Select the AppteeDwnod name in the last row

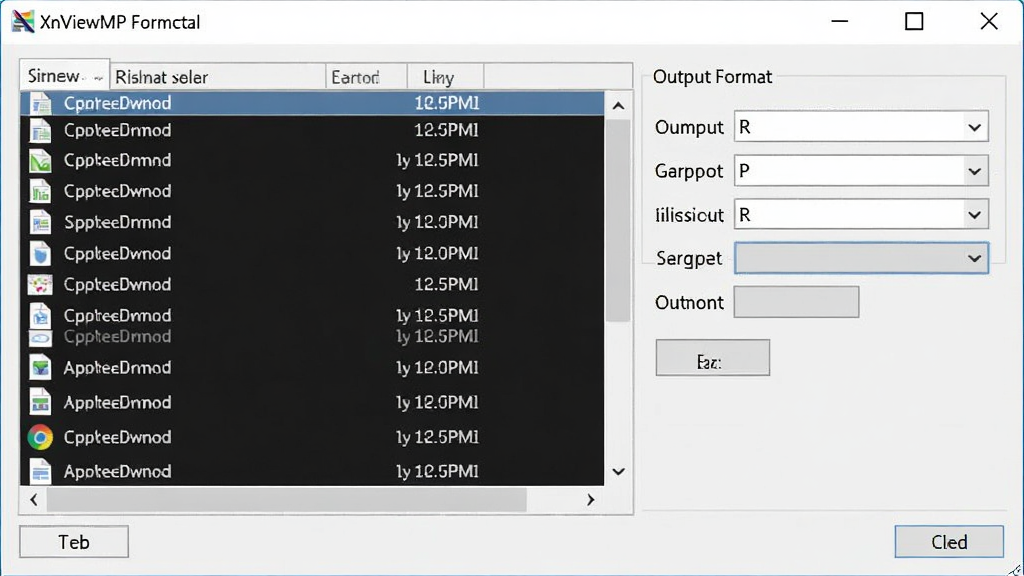click(118, 472)
